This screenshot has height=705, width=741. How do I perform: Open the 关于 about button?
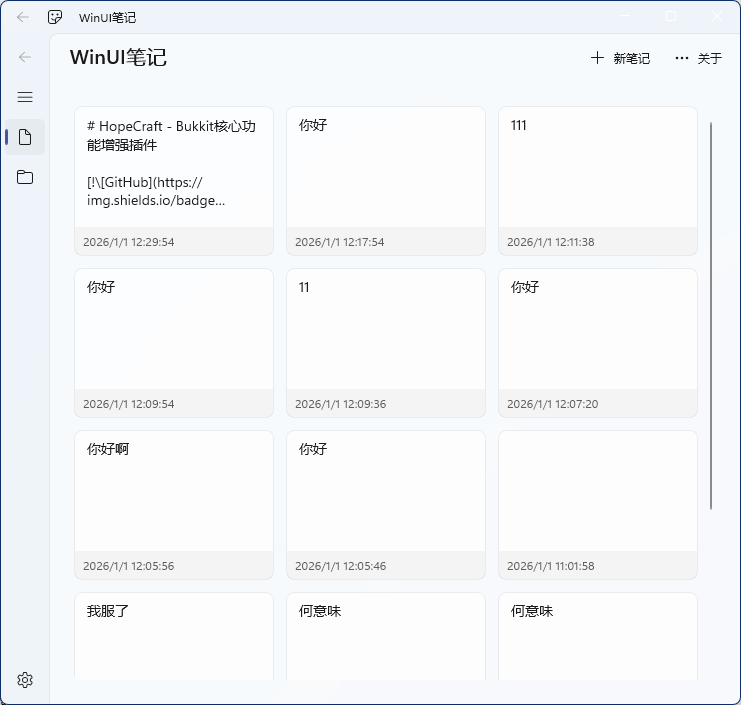tap(709, 58)
